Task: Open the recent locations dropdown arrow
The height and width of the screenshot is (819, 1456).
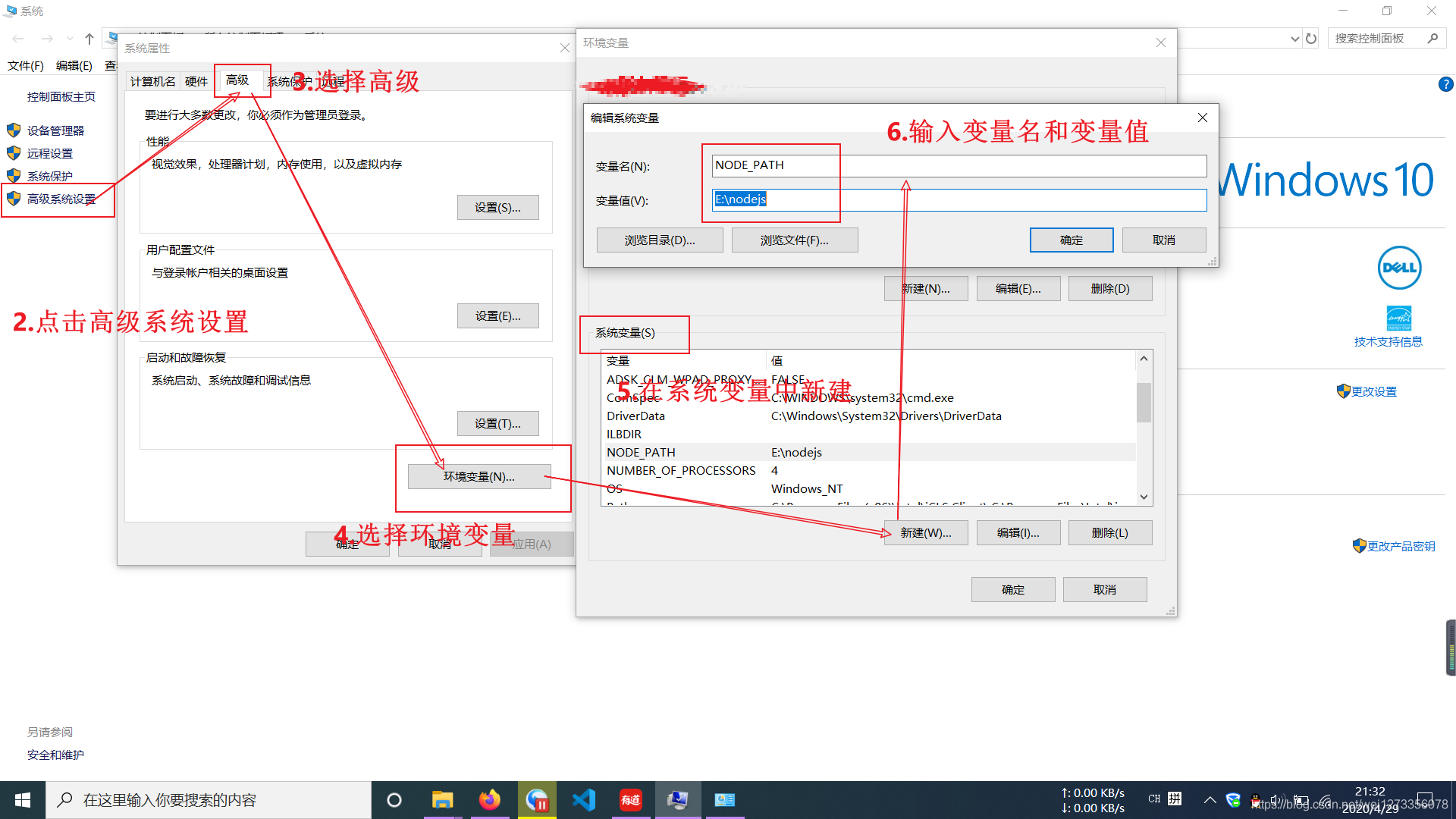Action: (x=70, y=39)
